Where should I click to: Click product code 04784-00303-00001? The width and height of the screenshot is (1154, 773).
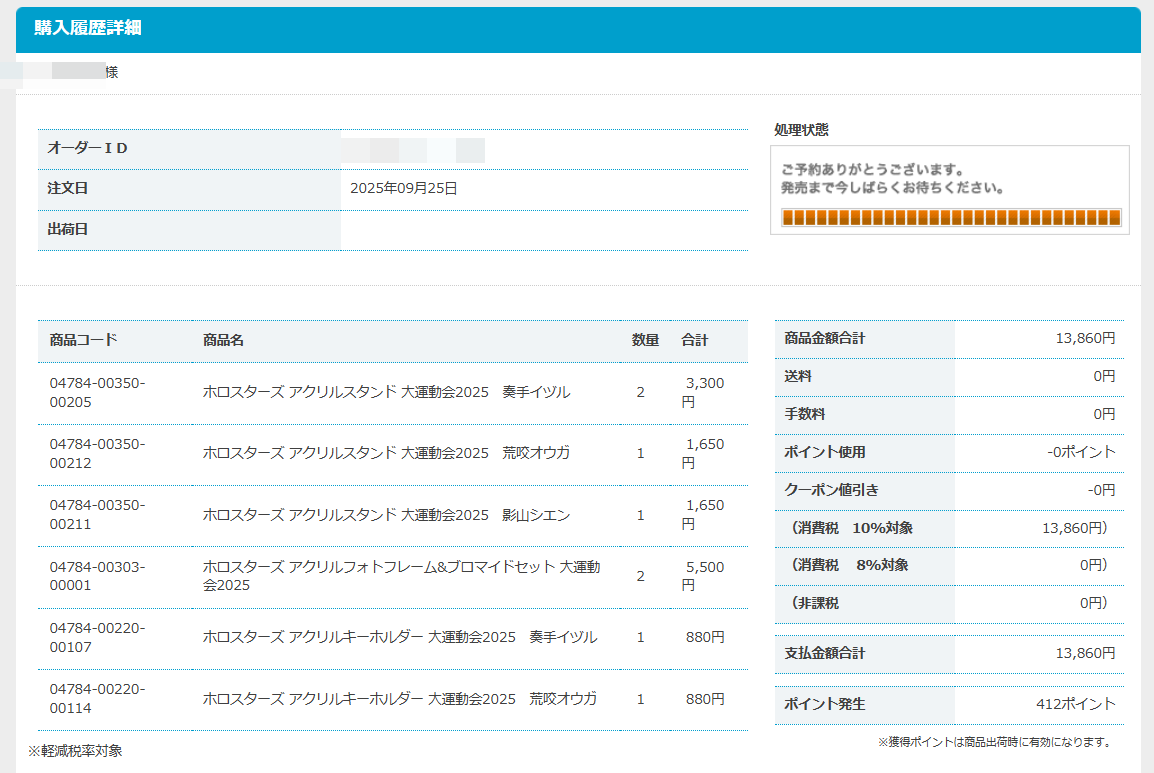pyautogui.click(x=97, y=576)
